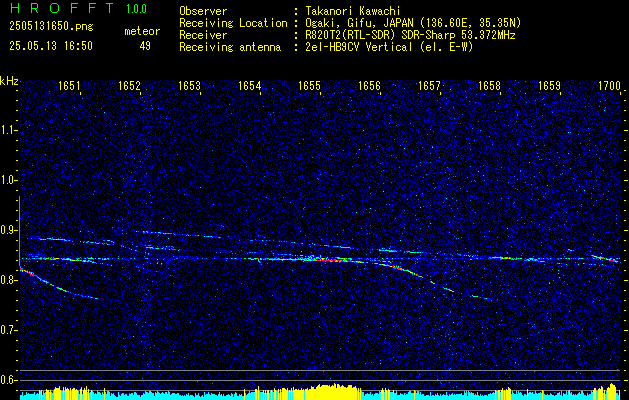
Task: Click the 0.8 kHz axis label
Action: tap(7, 280)
